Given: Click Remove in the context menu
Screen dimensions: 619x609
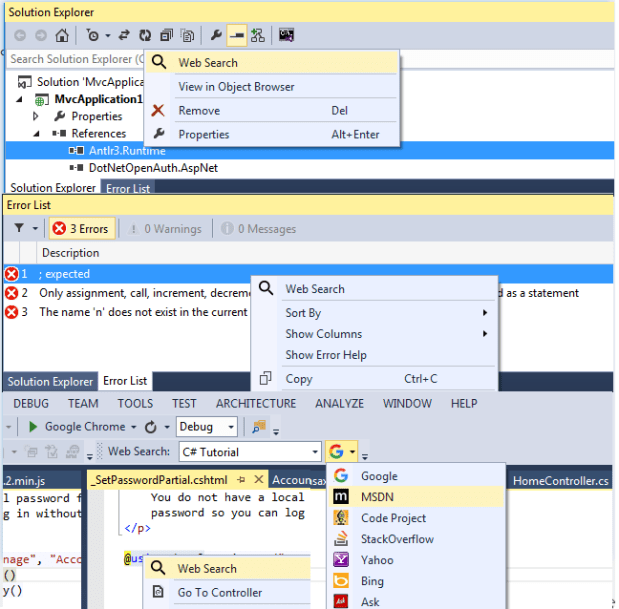Looking at the screenshot, I should 272,111.
